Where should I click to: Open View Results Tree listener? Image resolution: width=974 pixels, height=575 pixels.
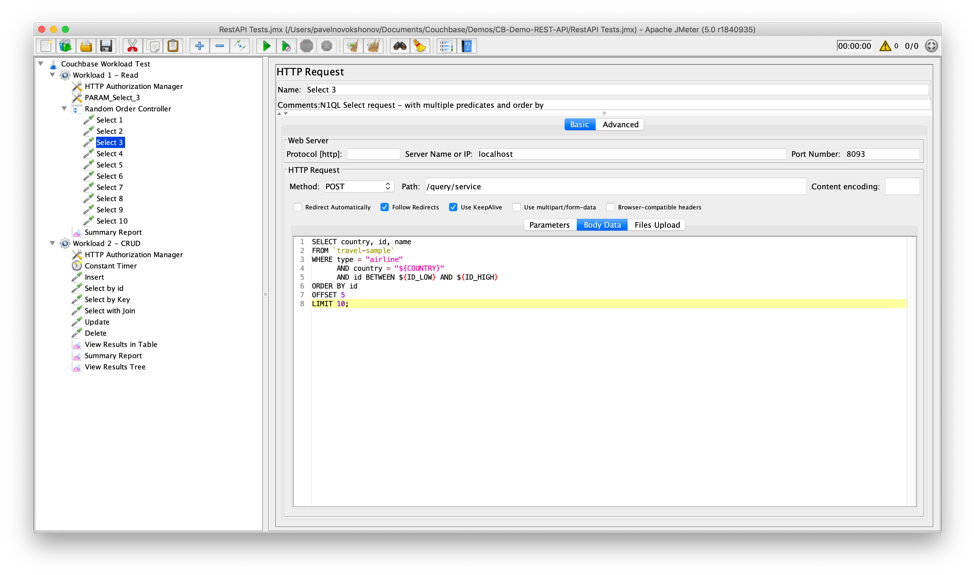[x=115, y=366]
